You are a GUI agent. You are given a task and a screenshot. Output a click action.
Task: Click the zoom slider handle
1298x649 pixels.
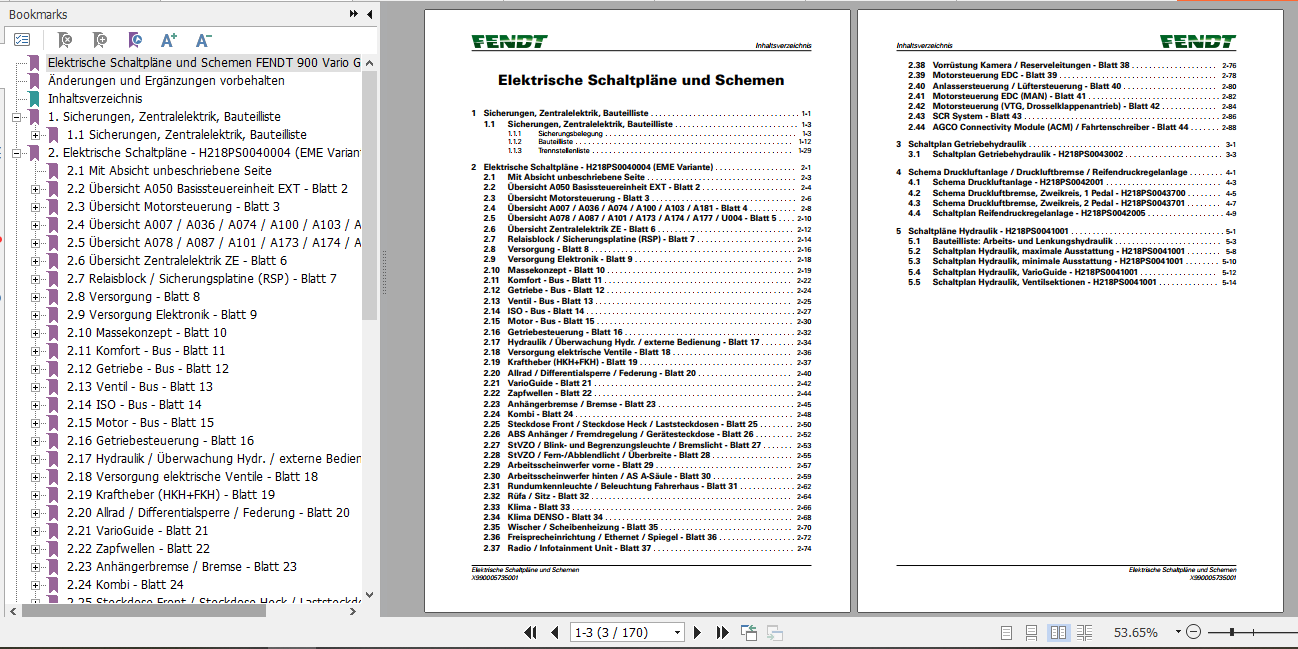coord(1231,632)
